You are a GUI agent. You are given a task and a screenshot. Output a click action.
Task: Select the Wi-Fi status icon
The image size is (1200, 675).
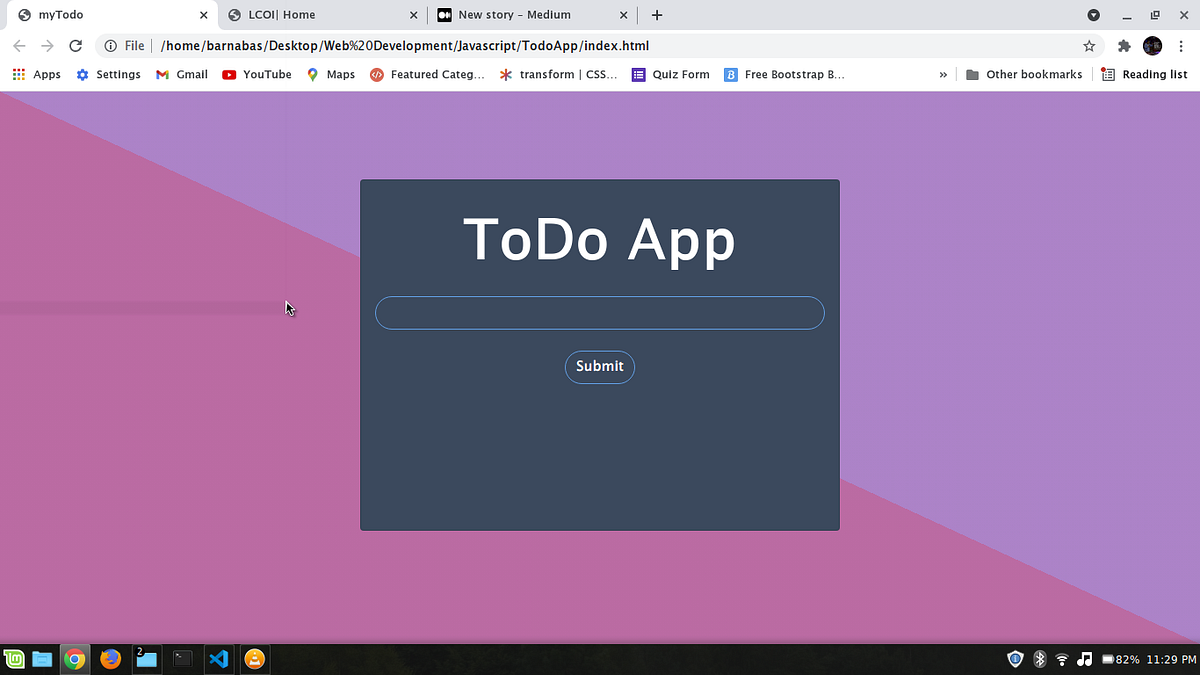(x=1061, y=659)
